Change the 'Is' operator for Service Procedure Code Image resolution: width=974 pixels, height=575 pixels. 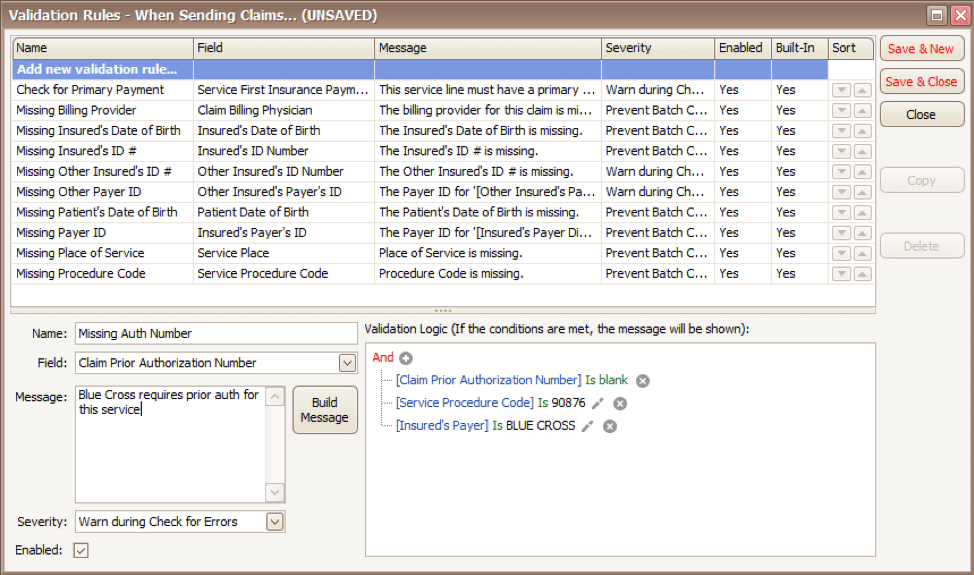click(543, 403)
